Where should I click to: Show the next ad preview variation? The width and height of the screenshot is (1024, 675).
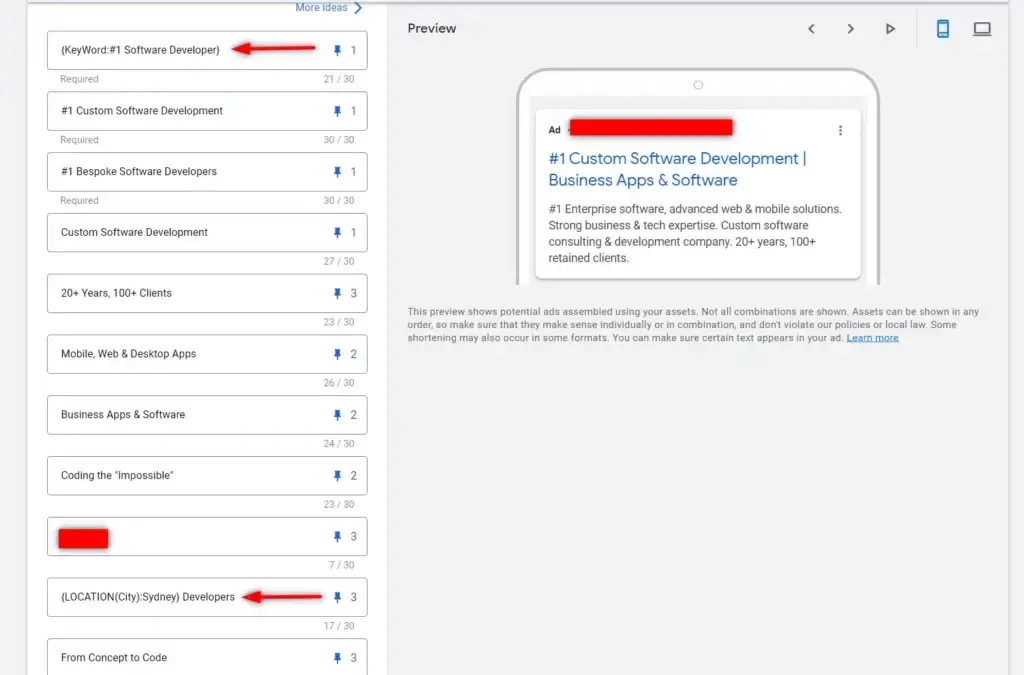coord(851,29)
